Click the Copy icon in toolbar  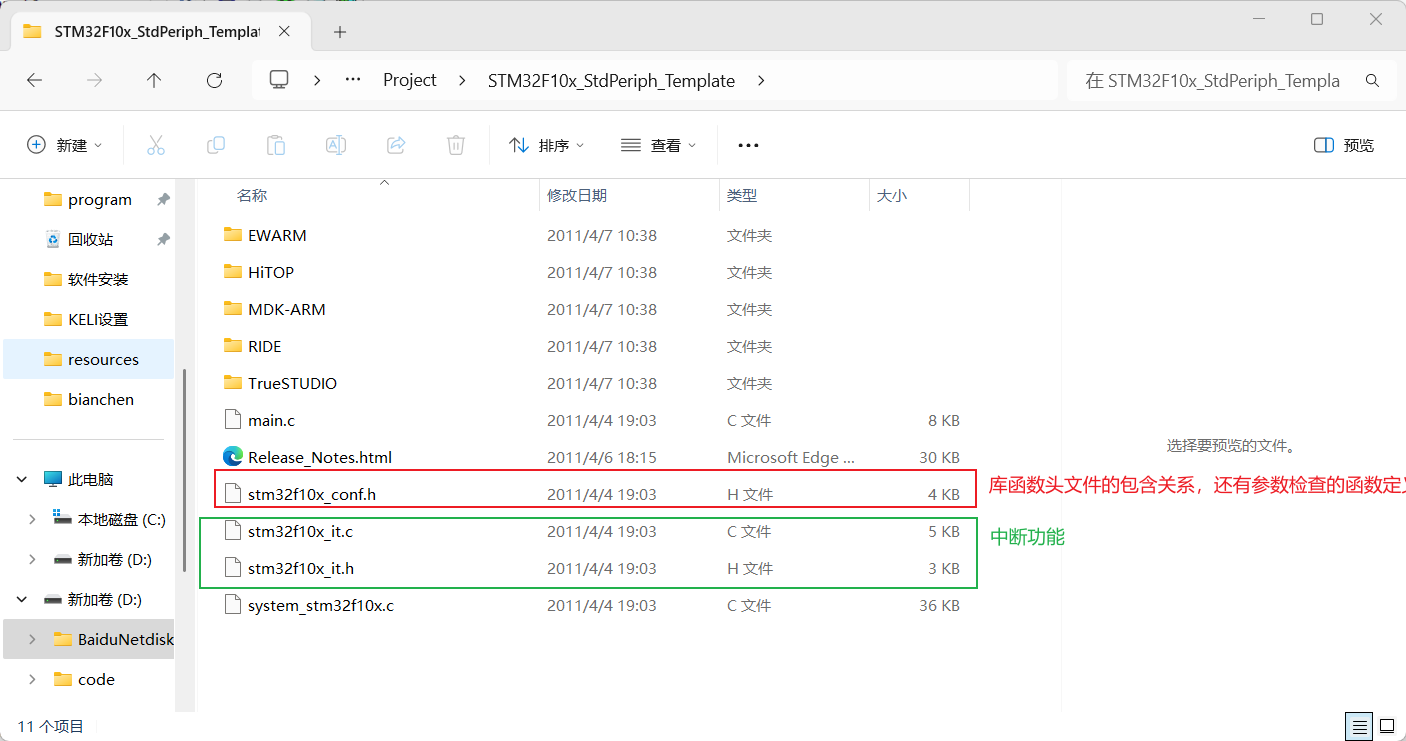(x=216, y=145)
